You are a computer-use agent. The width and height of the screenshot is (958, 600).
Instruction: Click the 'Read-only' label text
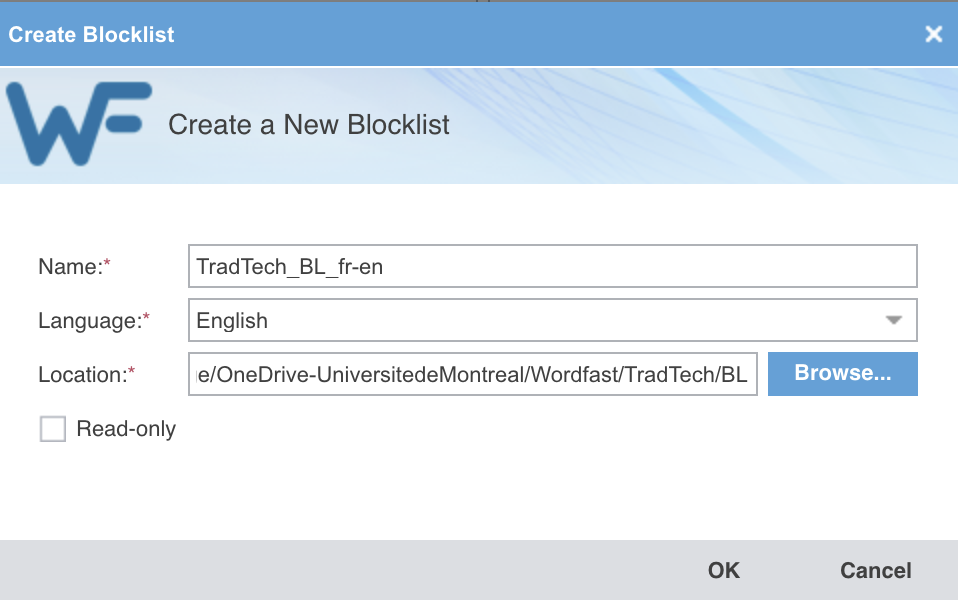point(126,429)
